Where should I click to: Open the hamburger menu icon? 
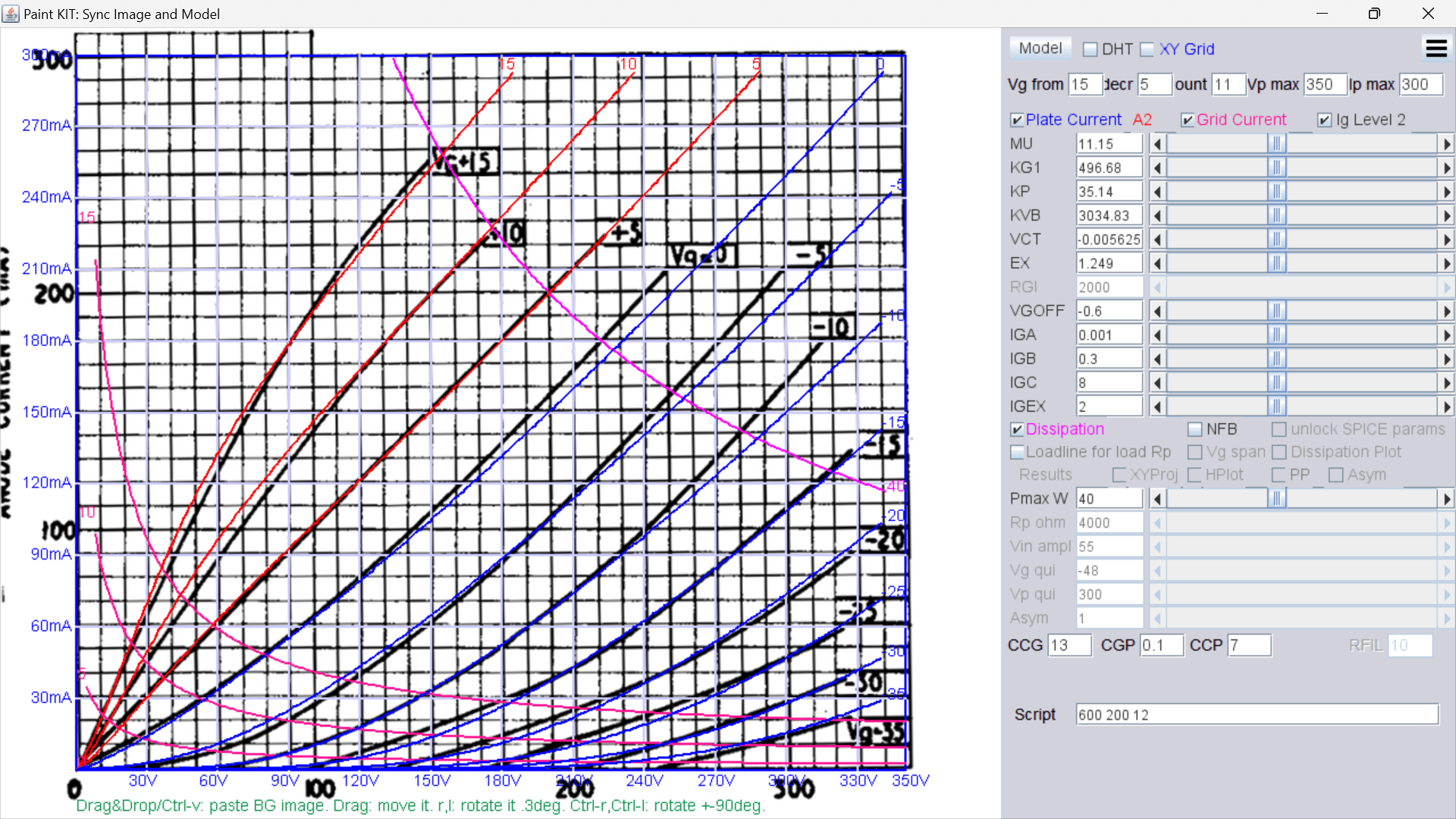pos(1436,49)
